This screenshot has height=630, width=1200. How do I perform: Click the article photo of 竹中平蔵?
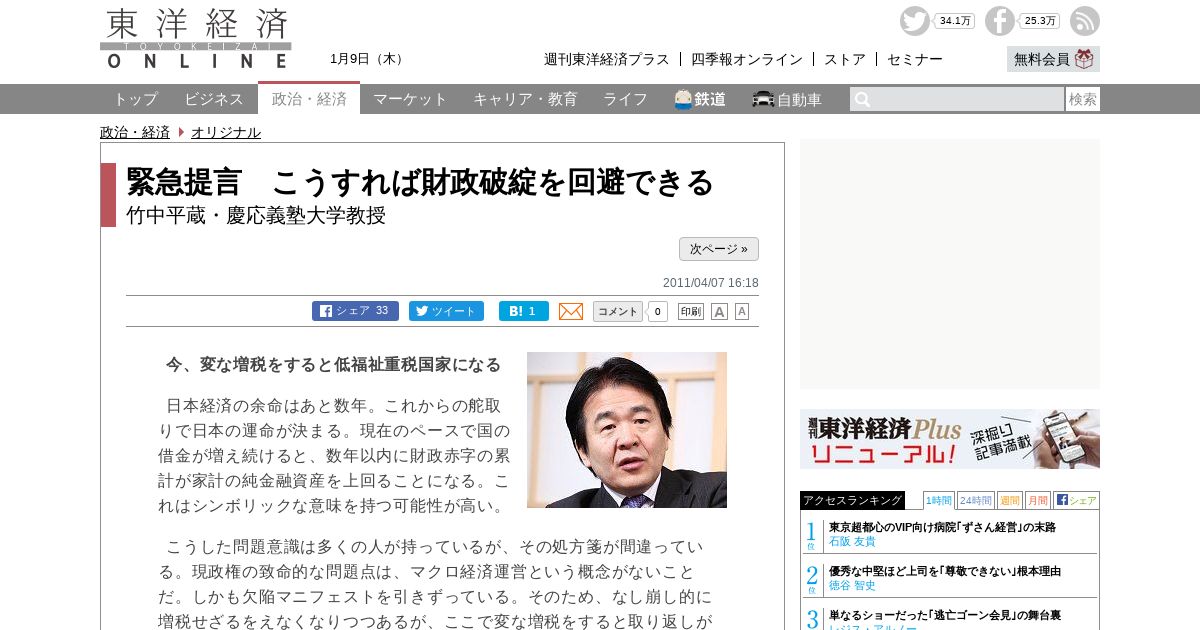(627, 430)
